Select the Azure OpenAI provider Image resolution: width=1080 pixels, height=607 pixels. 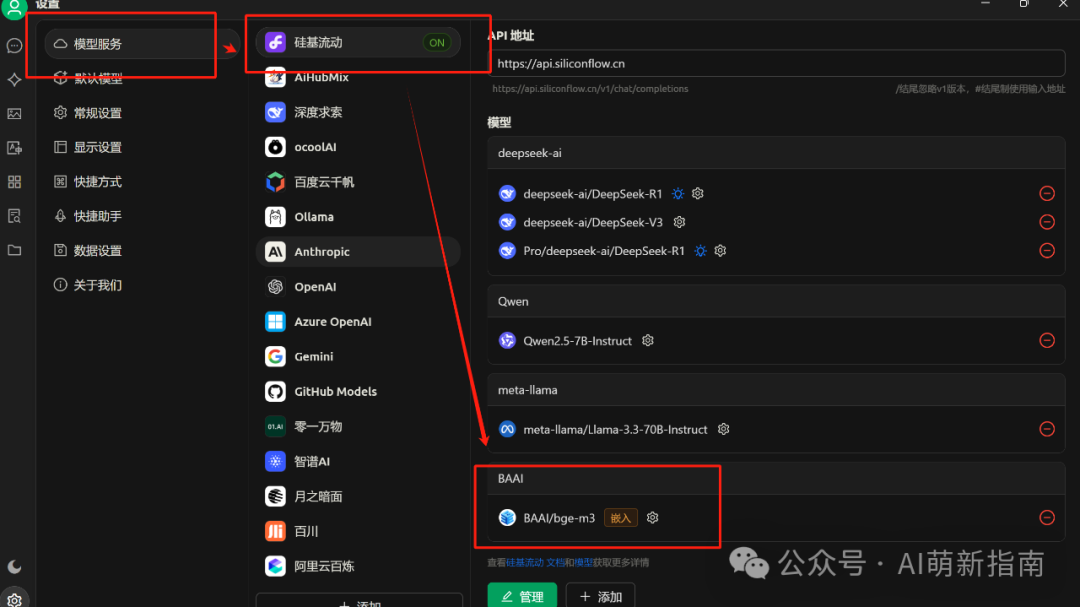pyautogui.click(x=358, y=322)
